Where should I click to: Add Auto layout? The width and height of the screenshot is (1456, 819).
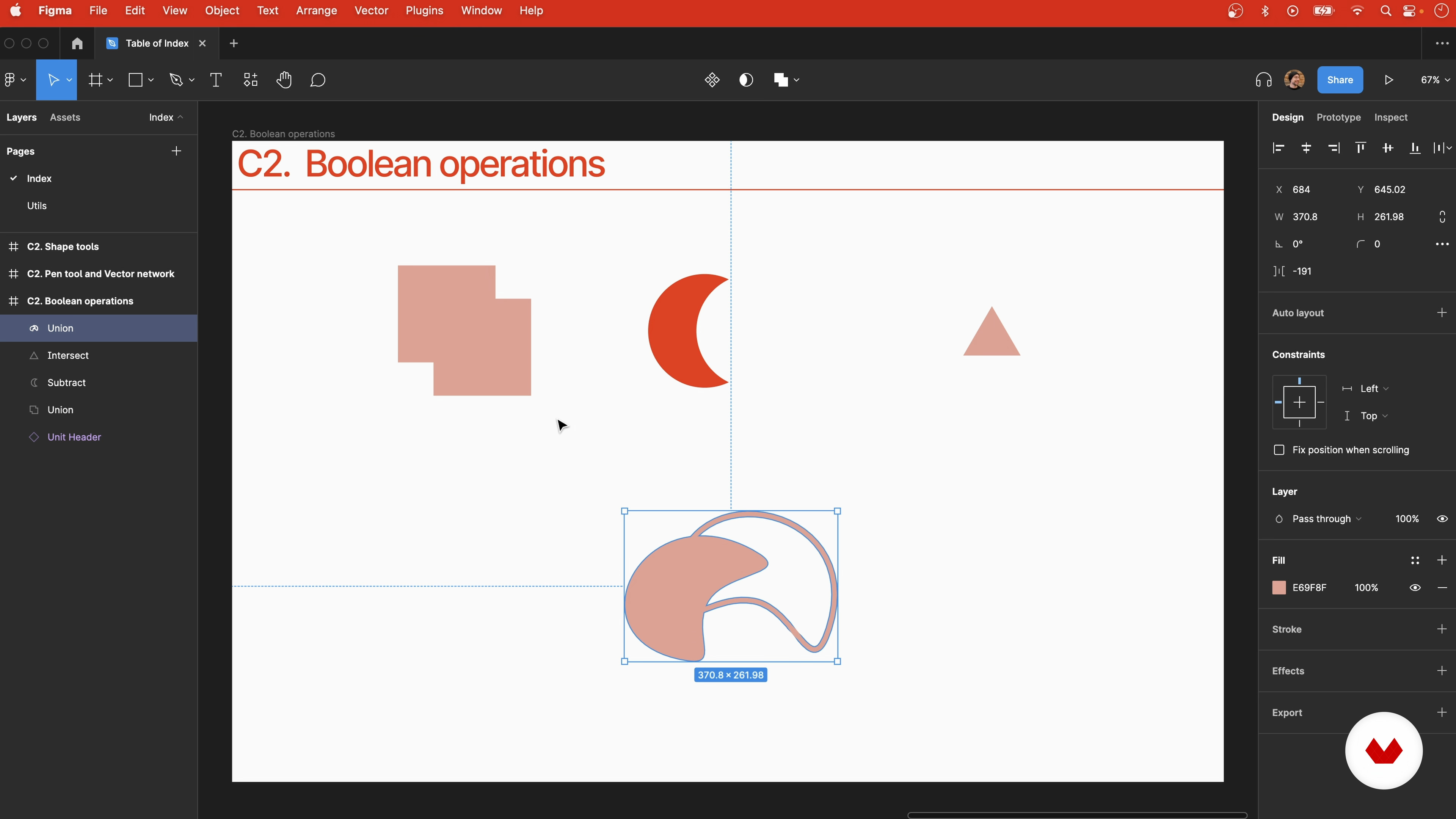[1442, 312]
